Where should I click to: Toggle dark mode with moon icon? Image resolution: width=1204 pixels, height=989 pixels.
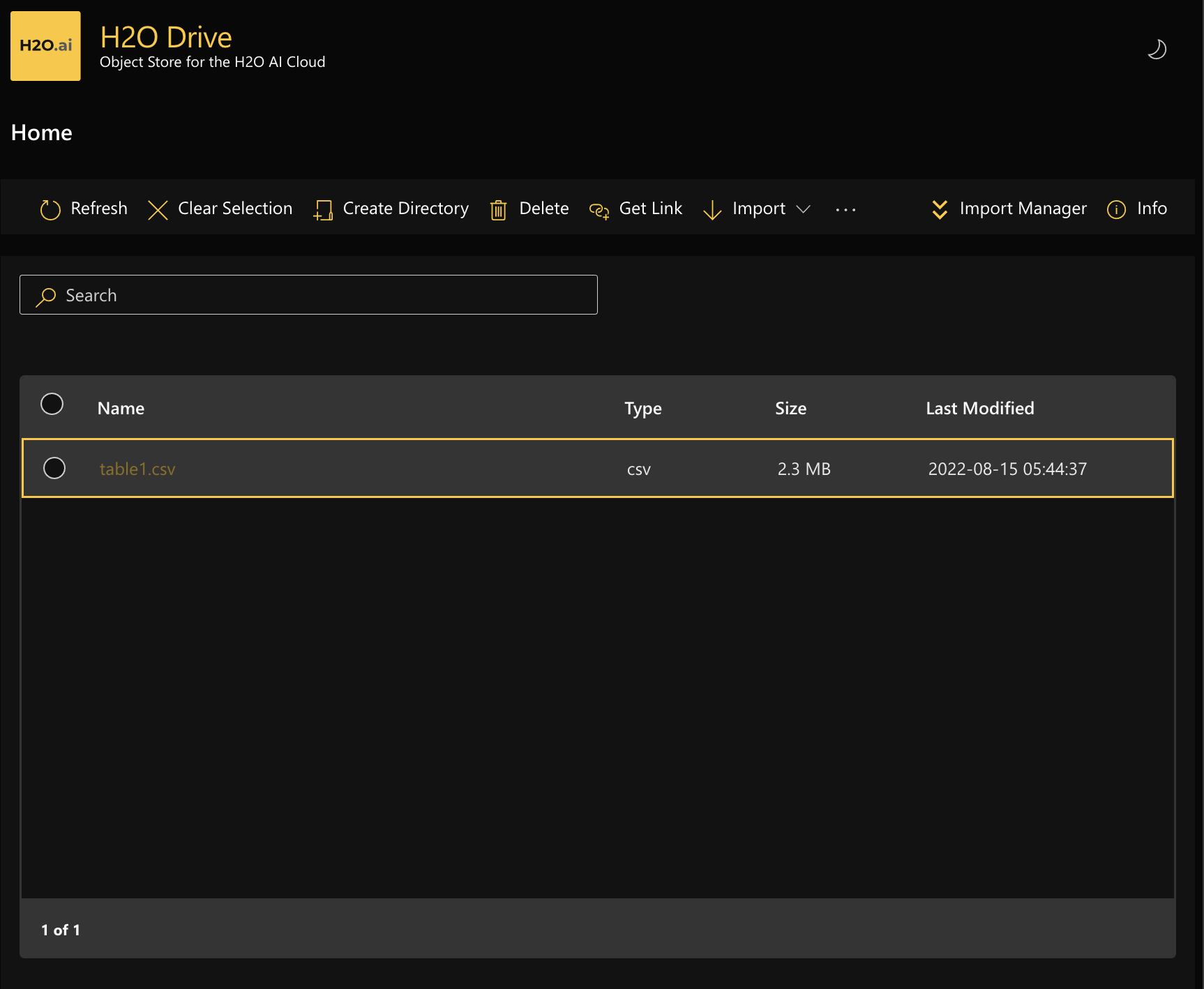point(1157,50)
